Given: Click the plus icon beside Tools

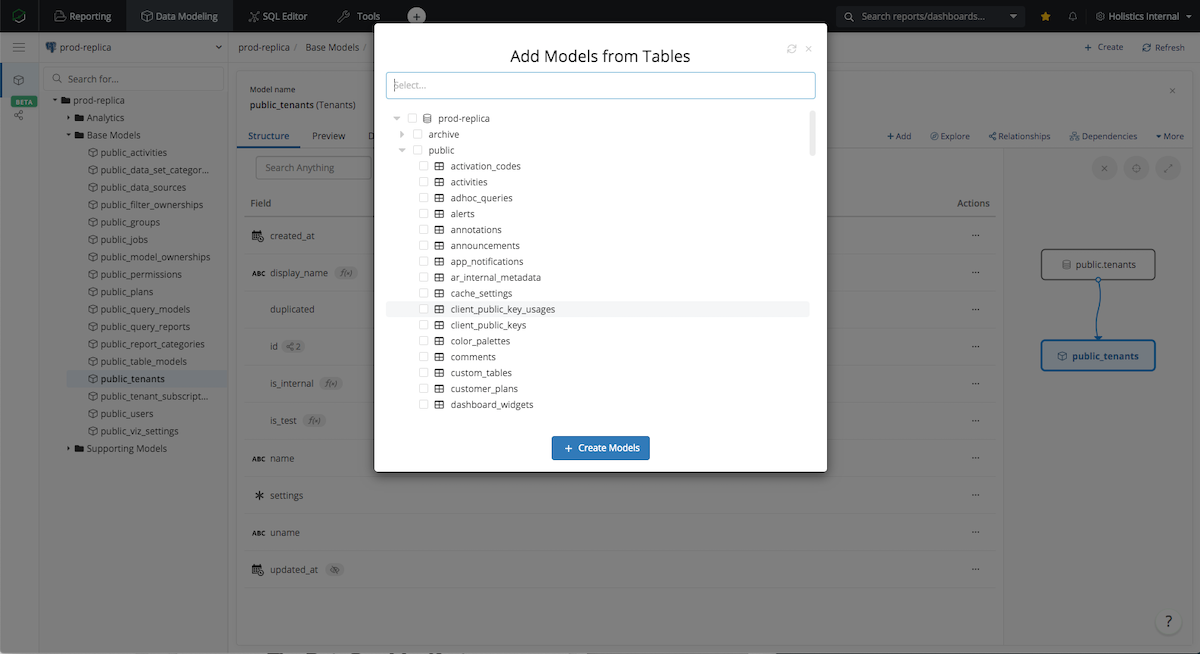Looking at the screenshot, I should (417, 17).
